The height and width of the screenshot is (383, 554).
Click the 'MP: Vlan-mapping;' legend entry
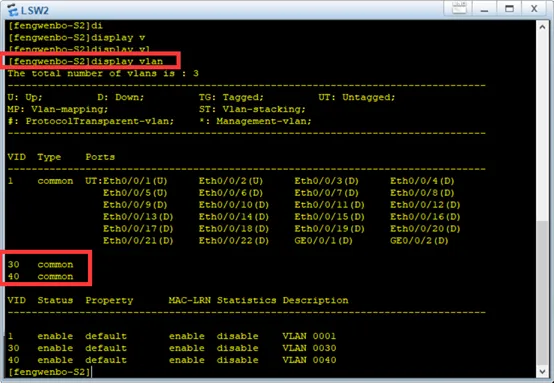click(x=58, y=109)
